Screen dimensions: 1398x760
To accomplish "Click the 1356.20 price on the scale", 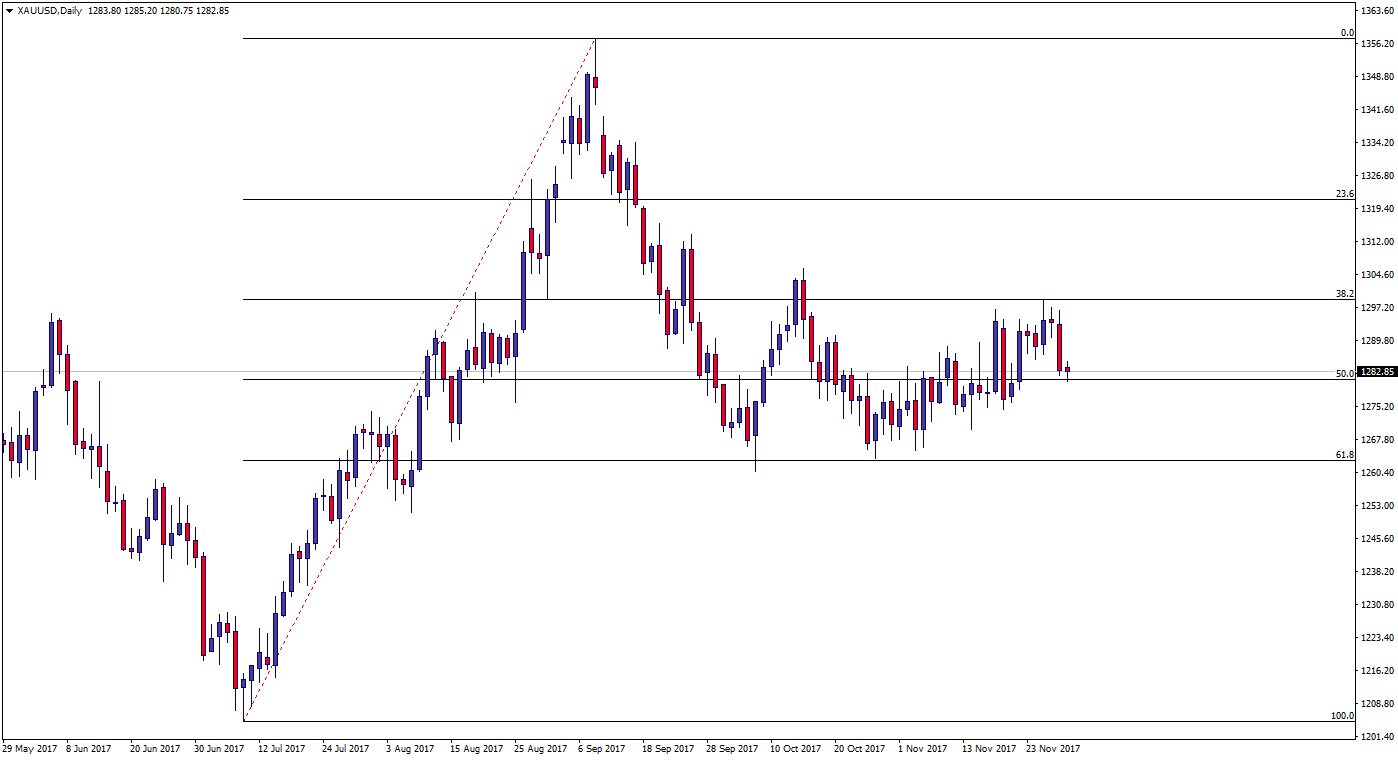I will (x=1377, y=44).
